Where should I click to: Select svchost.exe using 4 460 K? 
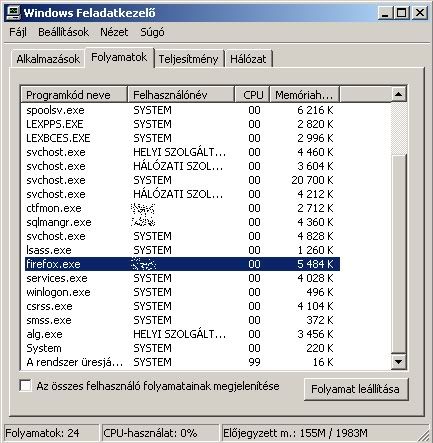pyautogui.click(x=182, y=152)
